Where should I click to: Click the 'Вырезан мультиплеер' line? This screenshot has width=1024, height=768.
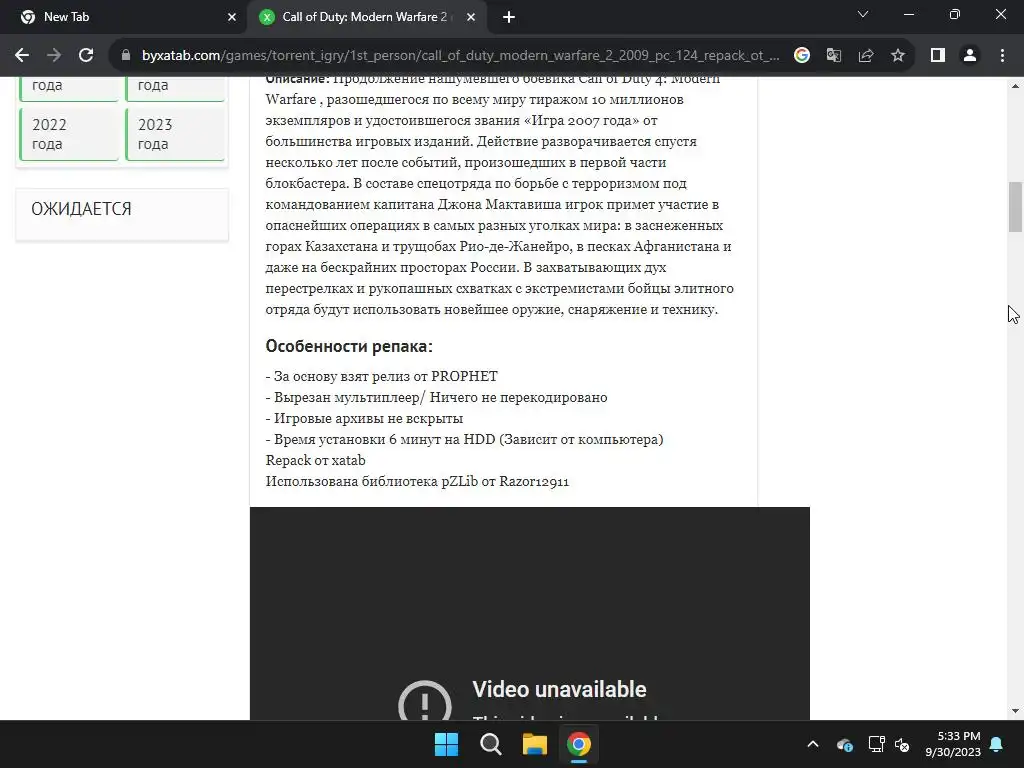click(x=436, y=397)
